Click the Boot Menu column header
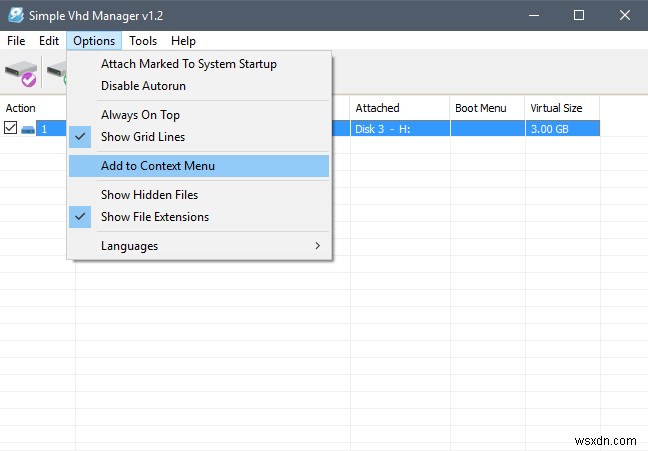 [481, 108]
